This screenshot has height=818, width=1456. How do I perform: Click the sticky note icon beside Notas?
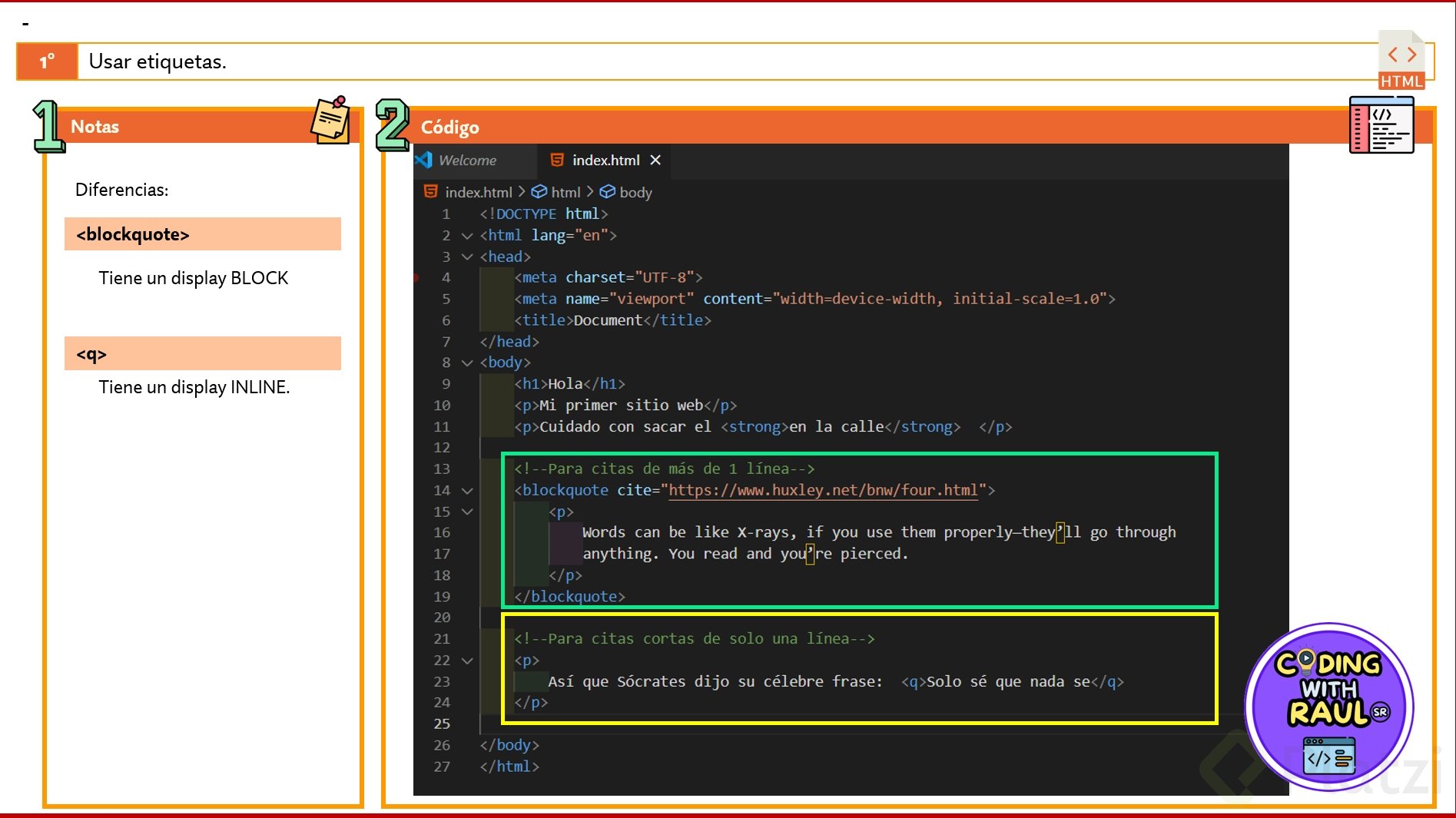[330, 120]
